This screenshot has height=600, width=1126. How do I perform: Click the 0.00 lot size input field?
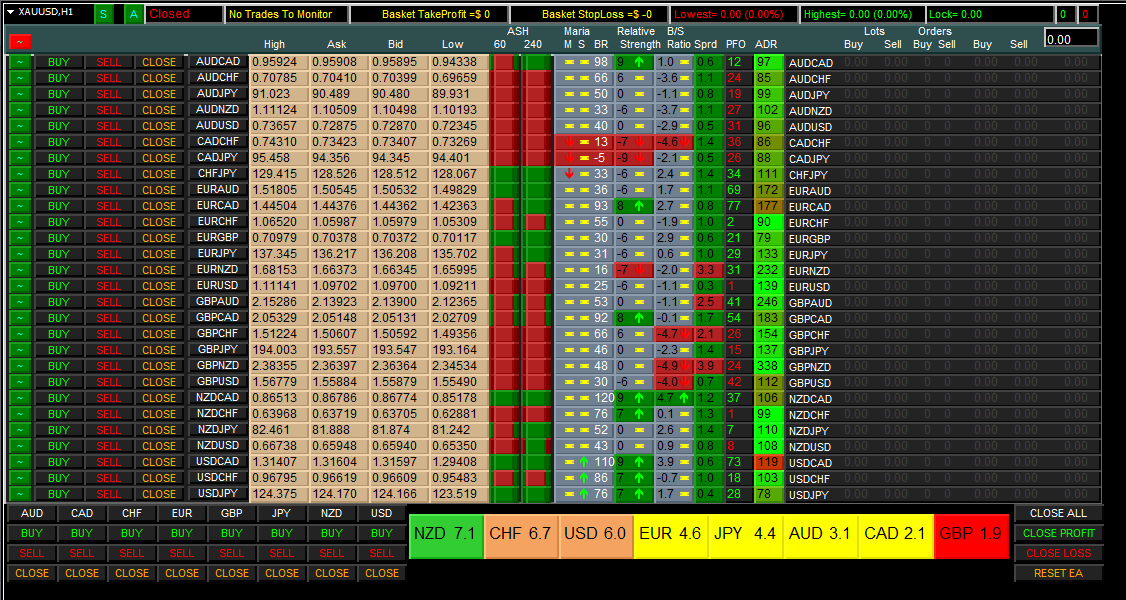tap(1071, 38)
